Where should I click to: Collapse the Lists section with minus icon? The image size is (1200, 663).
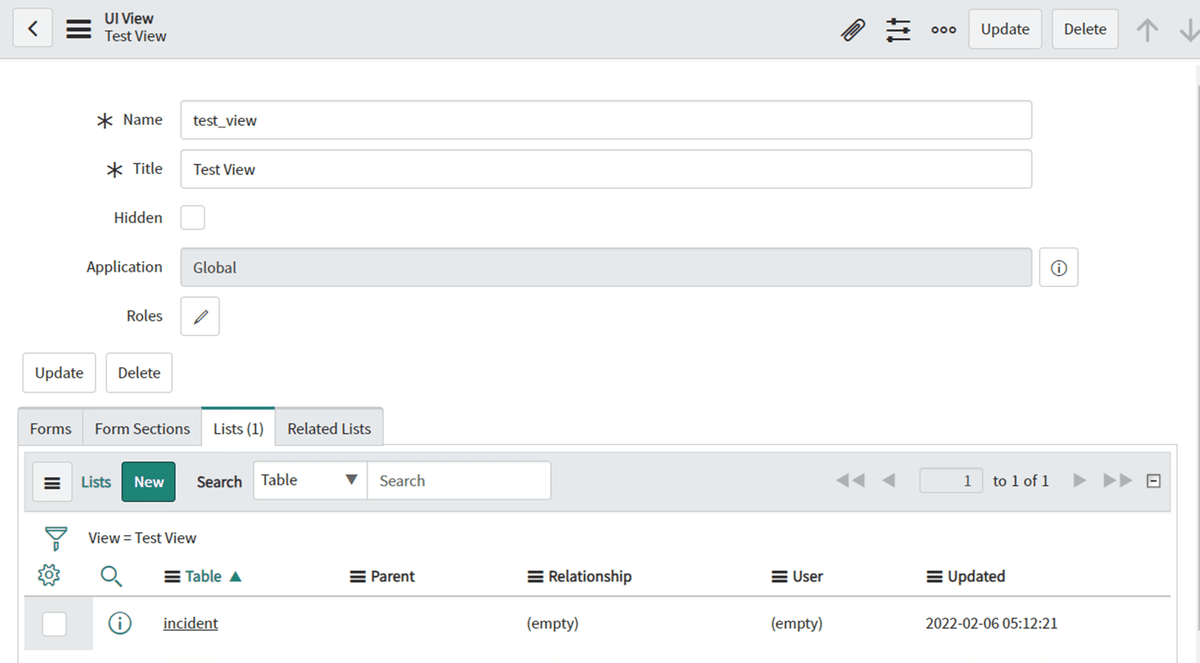[x=1153, y=480]
